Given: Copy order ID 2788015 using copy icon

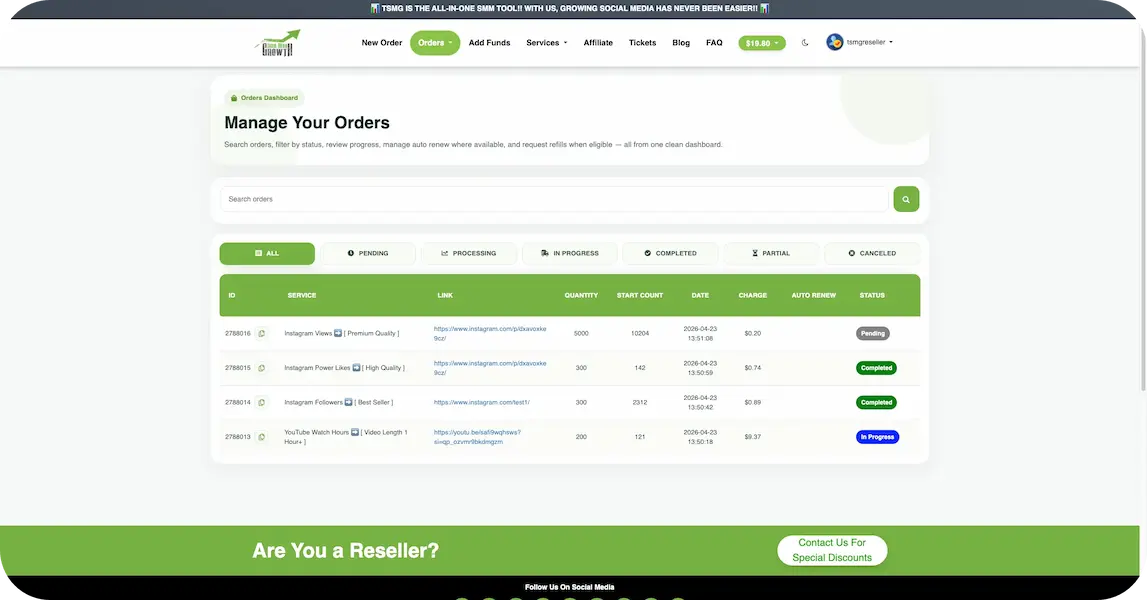Looking at the screenshot, I should click(x=261, y=368).
